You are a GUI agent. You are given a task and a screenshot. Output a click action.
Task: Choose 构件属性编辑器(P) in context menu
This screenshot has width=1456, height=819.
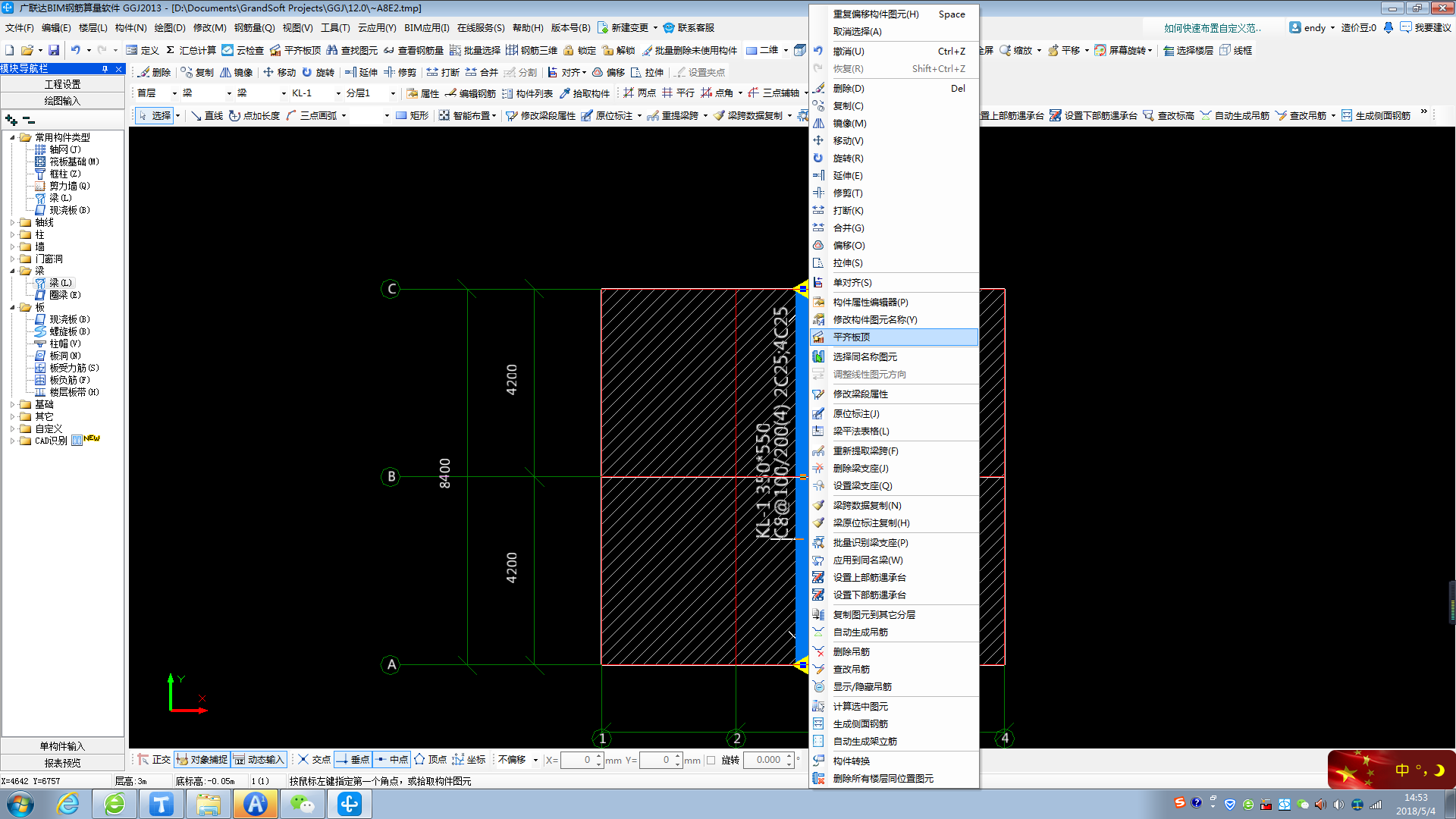click(894, 302)
